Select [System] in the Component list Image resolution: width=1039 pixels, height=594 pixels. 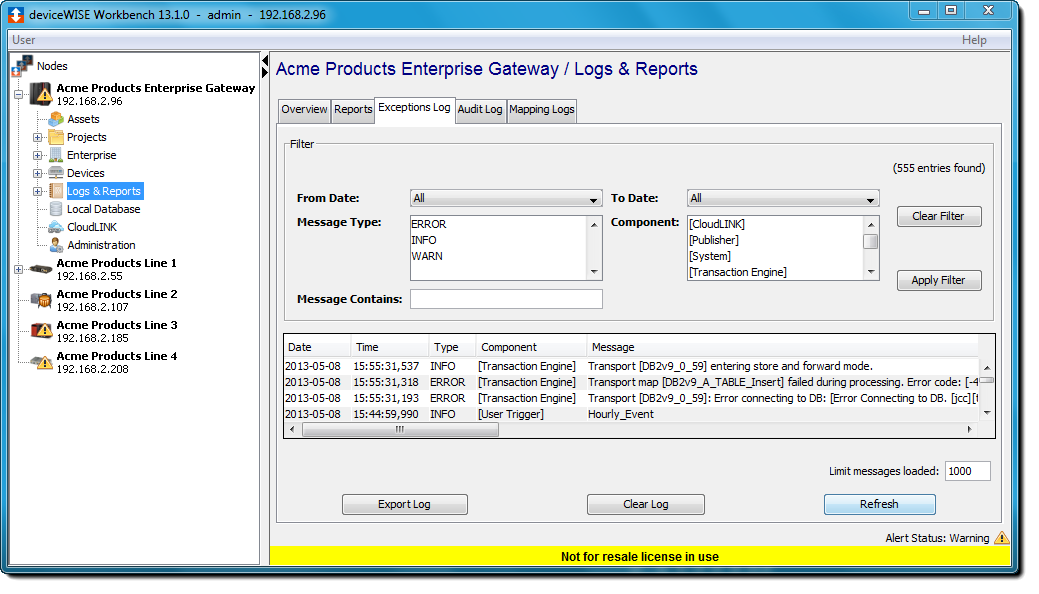[x=775, y=256]
